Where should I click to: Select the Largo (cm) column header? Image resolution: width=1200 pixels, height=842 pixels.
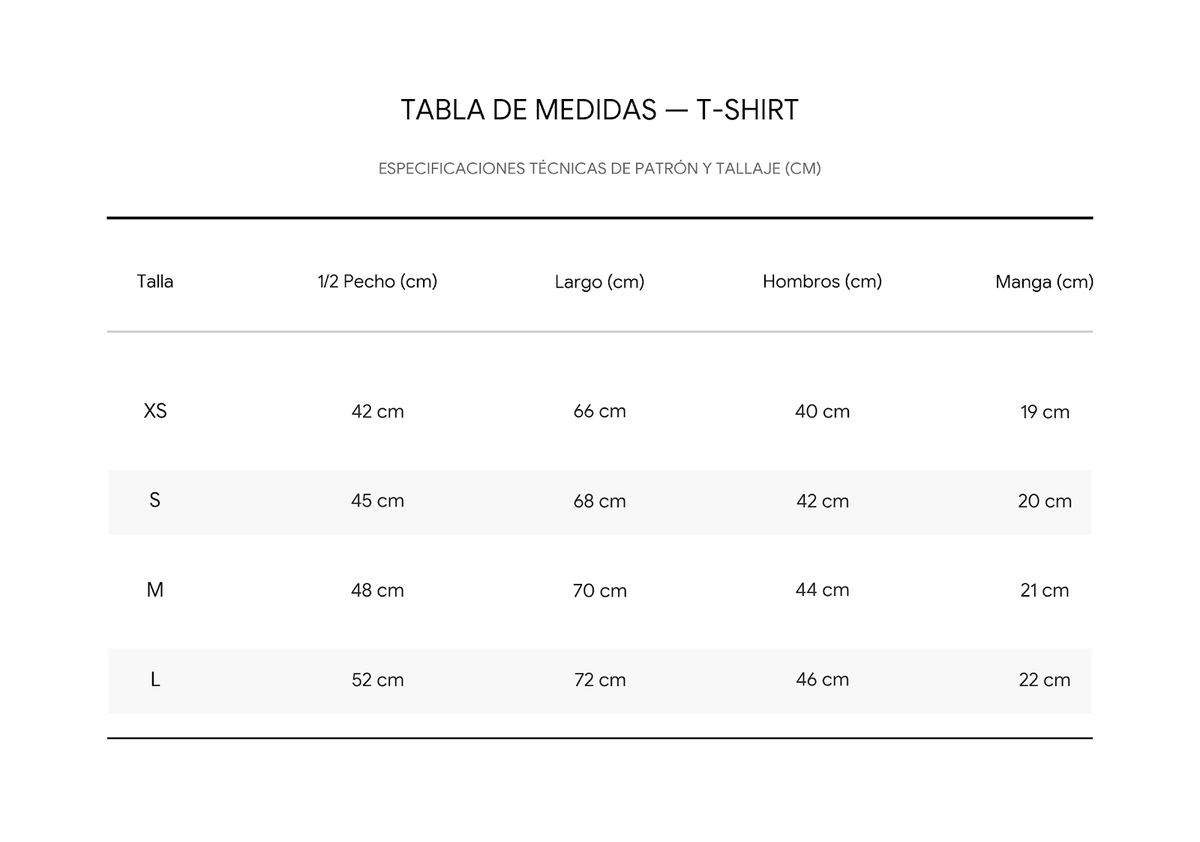coord(600,282)
